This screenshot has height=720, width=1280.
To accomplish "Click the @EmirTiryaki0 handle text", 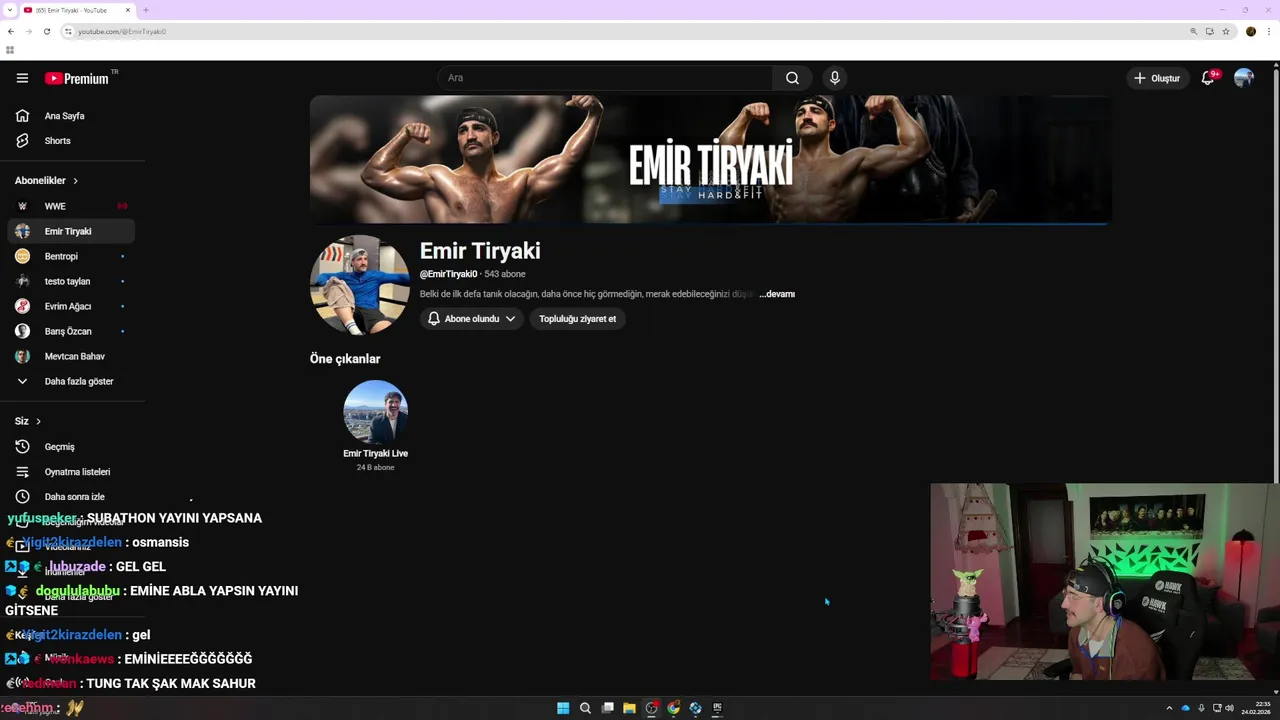I will [x=448, y=274].
